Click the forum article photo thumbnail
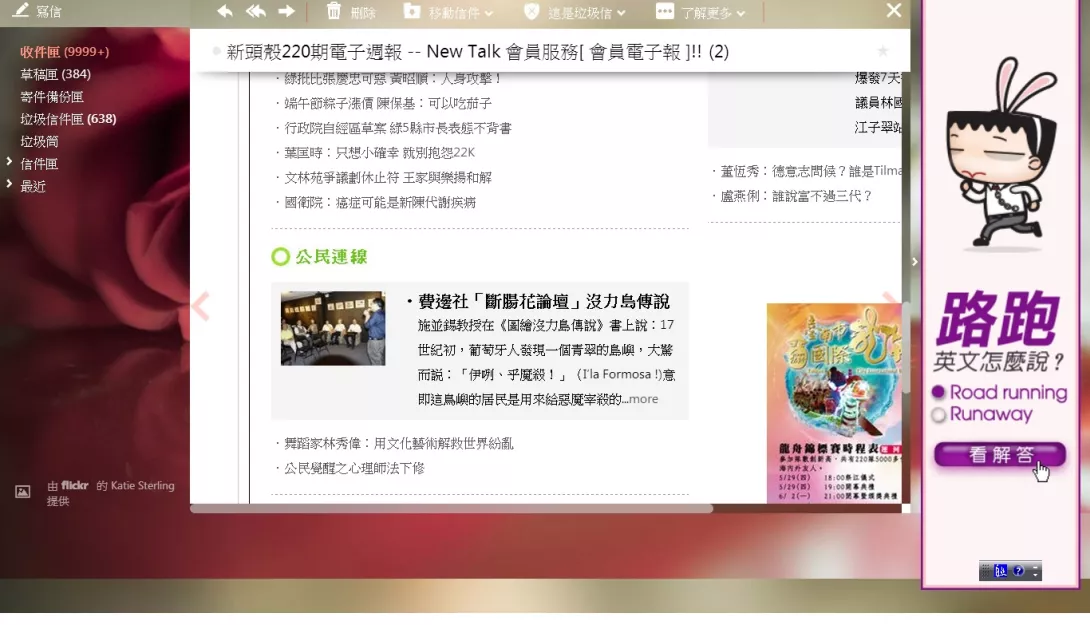This screenshot has width=1090, height=625. pyautogui.click(x=333, y=328)
